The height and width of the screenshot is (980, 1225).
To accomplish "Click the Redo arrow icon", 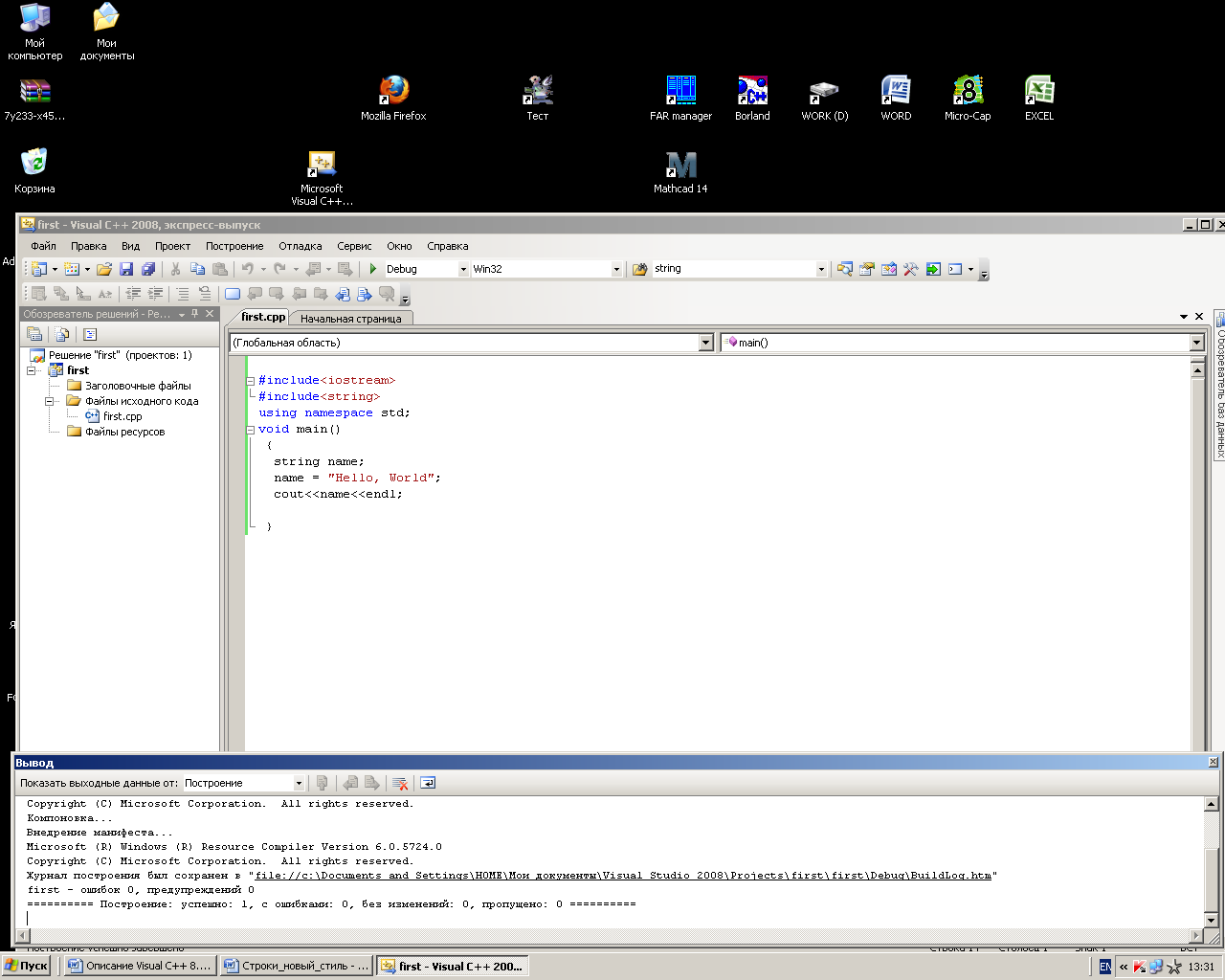I will tap(279, 269).
